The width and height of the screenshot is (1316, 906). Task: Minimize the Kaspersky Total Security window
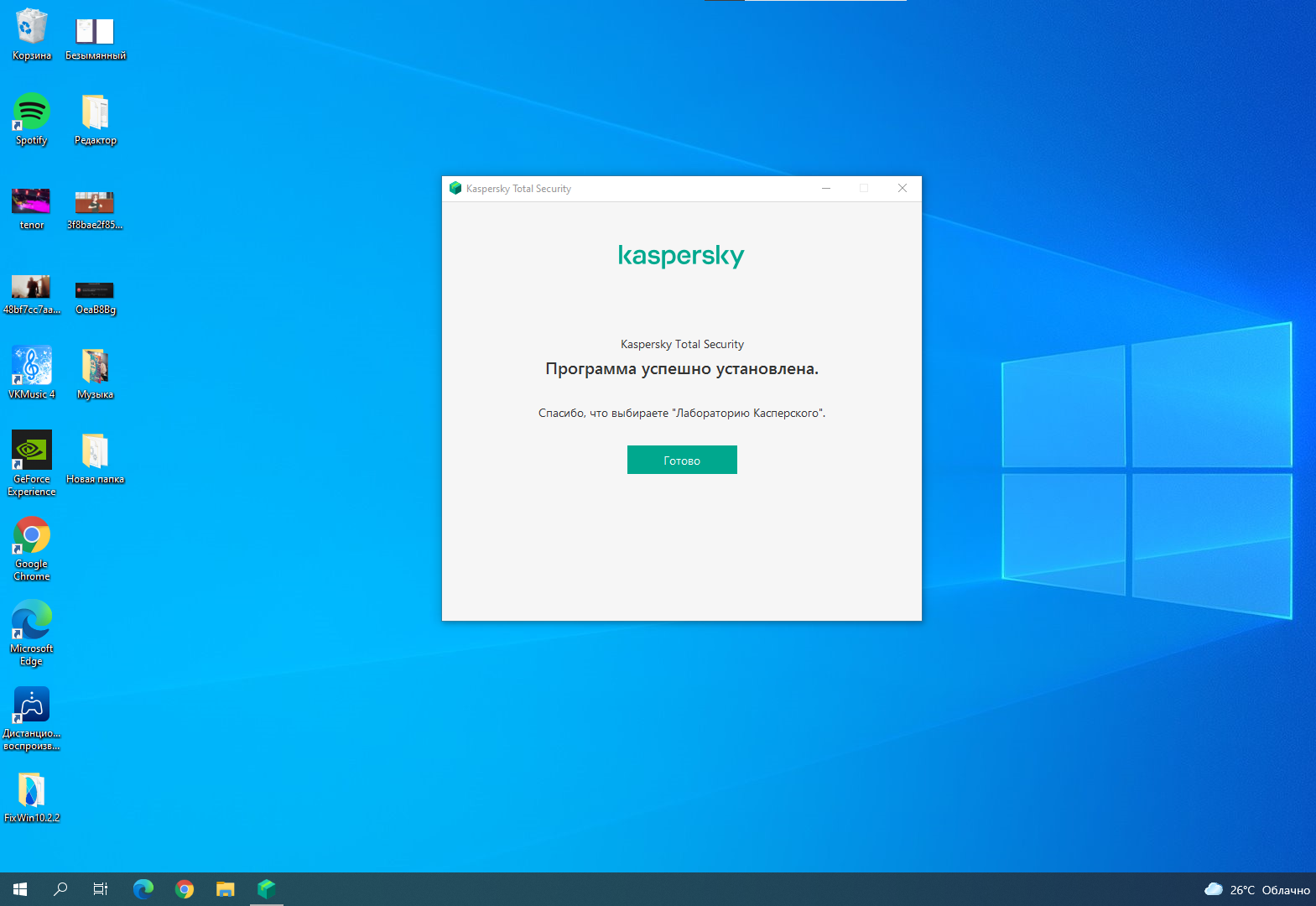(826, 188)
